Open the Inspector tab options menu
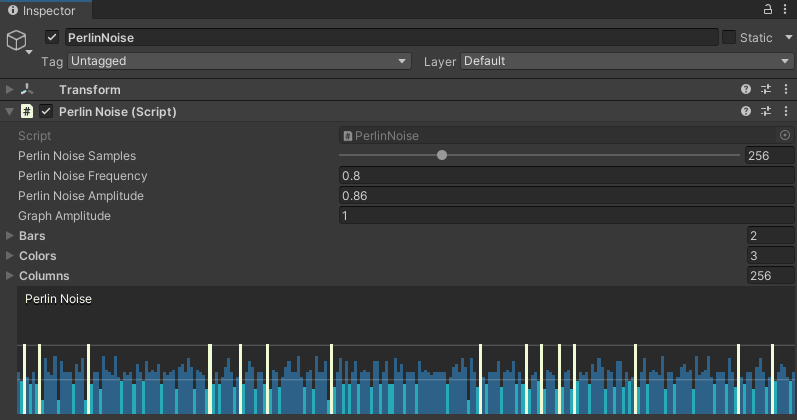This screenshot has width=797, height=420. (x=785, y=9)
